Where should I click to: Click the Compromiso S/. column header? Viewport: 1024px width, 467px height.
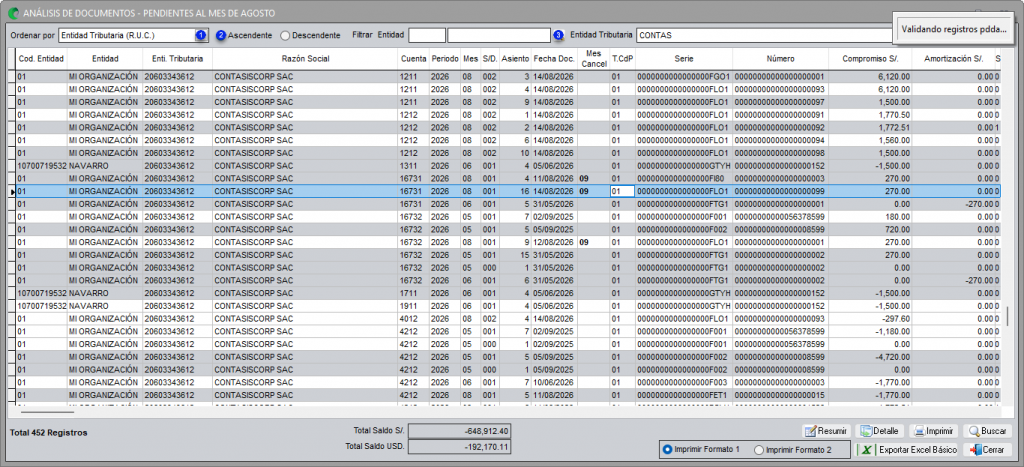tap(871, 59)
